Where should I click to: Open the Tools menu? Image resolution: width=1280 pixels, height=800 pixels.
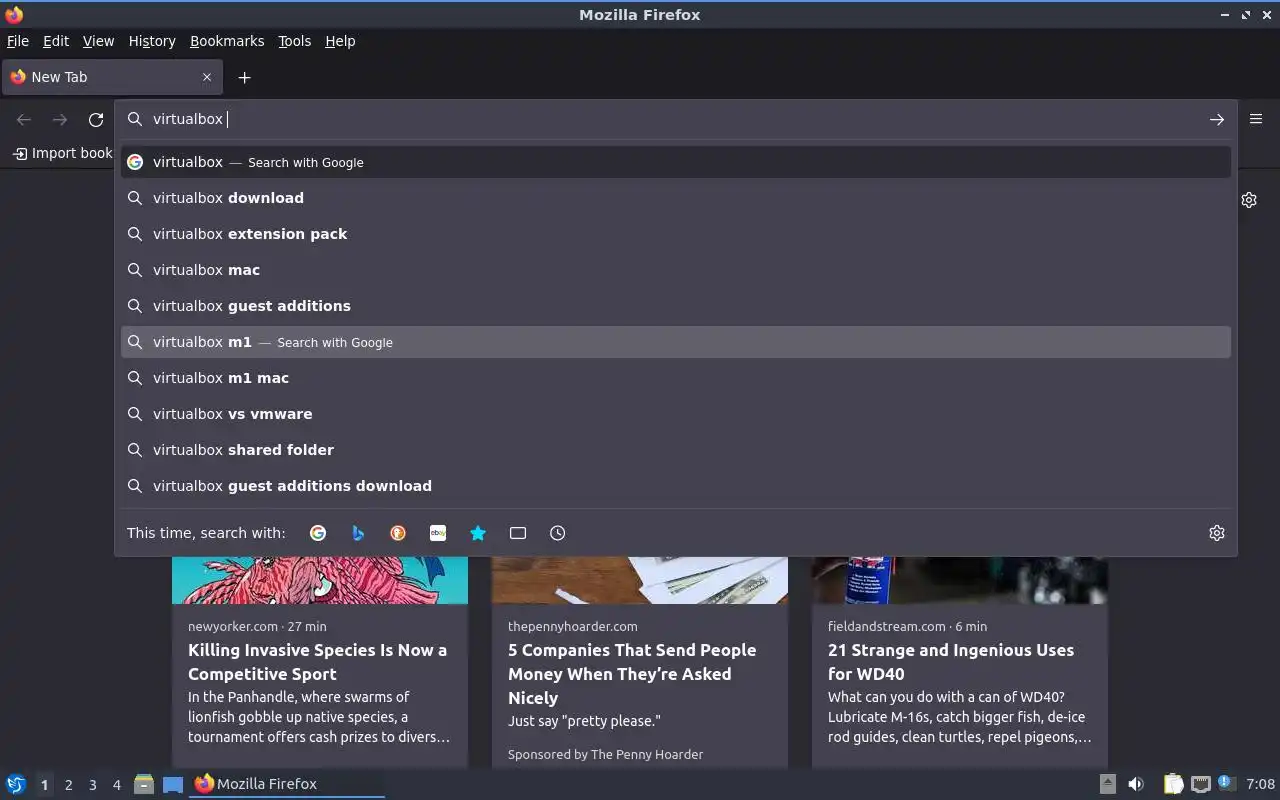tap(295, 41)
